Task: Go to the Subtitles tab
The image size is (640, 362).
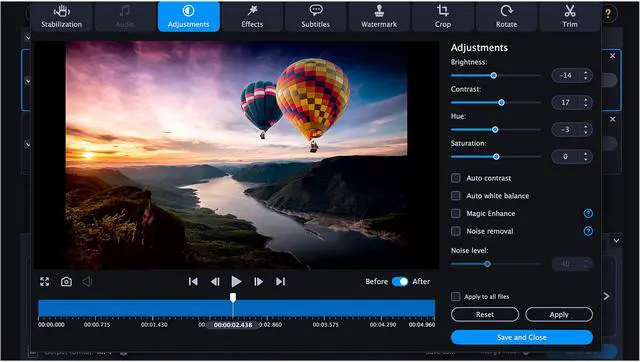Action: click(x=316, y=17)
